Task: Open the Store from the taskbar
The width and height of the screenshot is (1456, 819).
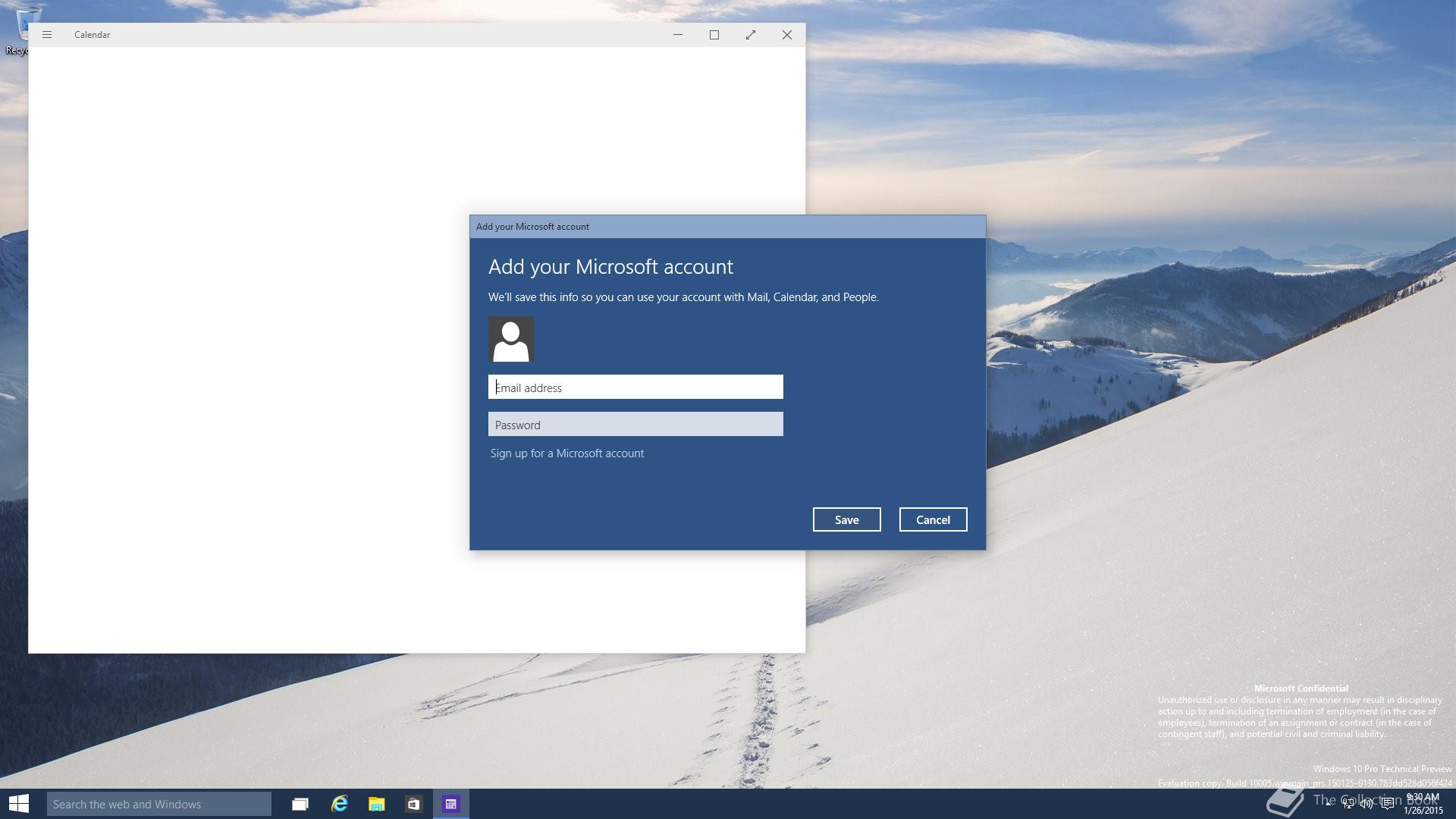Action: click(x=413, y=804)
